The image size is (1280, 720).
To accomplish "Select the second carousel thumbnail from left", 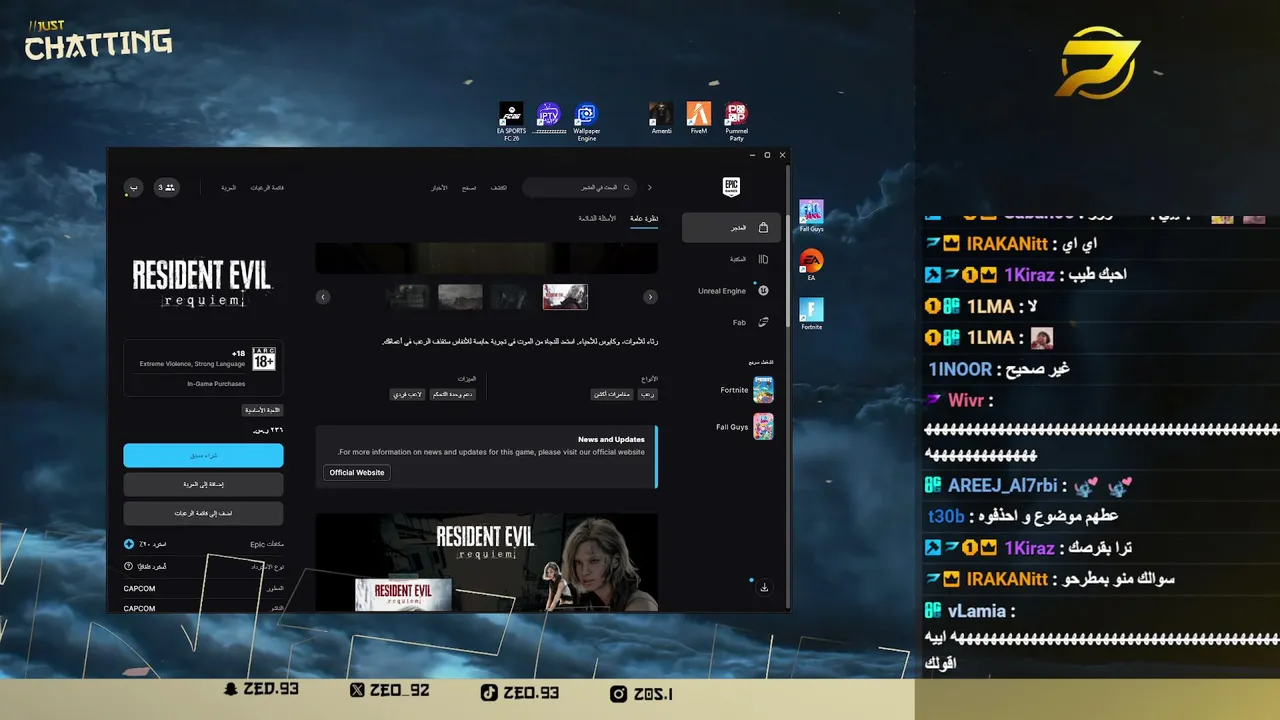I will click(460, 297).
